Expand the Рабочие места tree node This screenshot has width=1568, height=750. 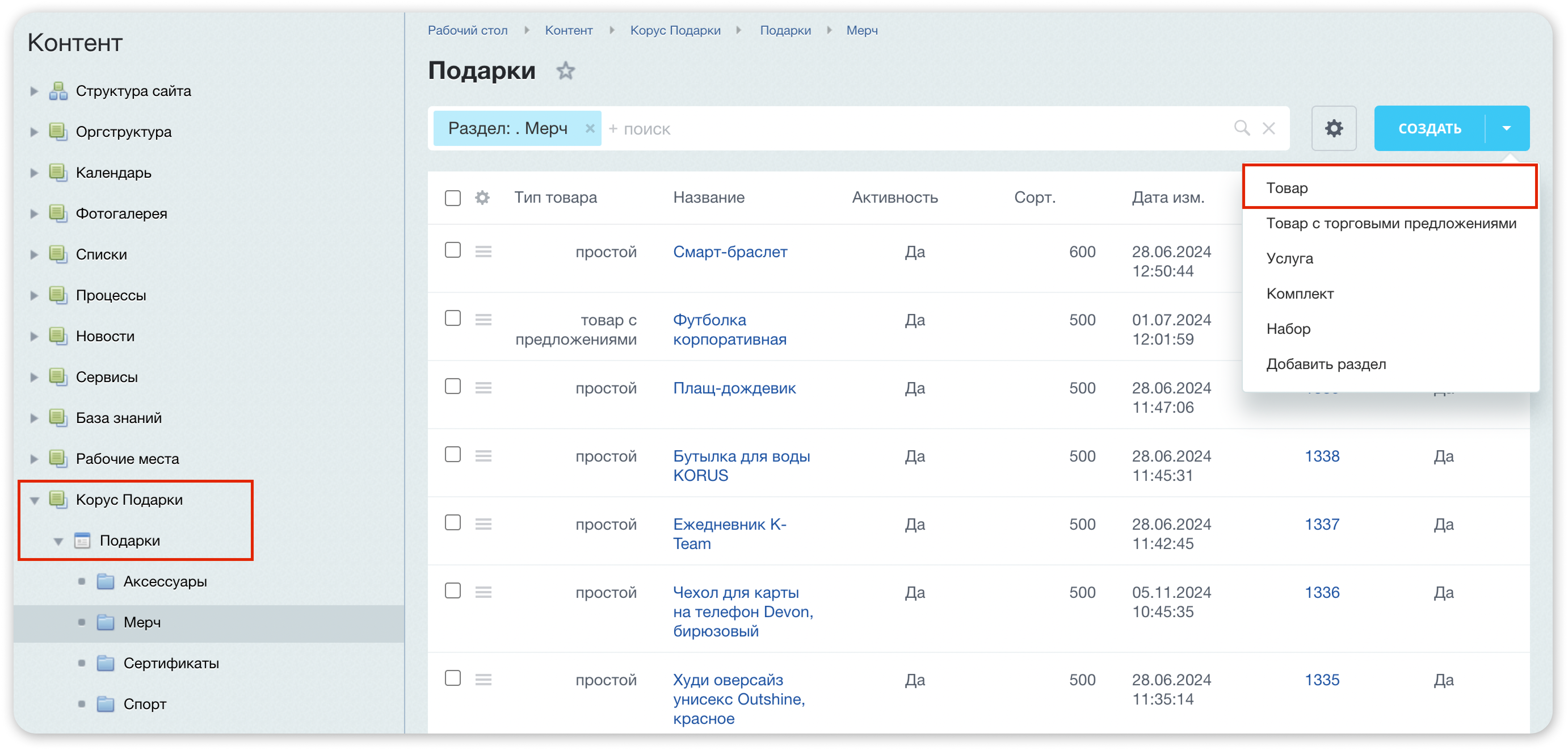(34, 459)
